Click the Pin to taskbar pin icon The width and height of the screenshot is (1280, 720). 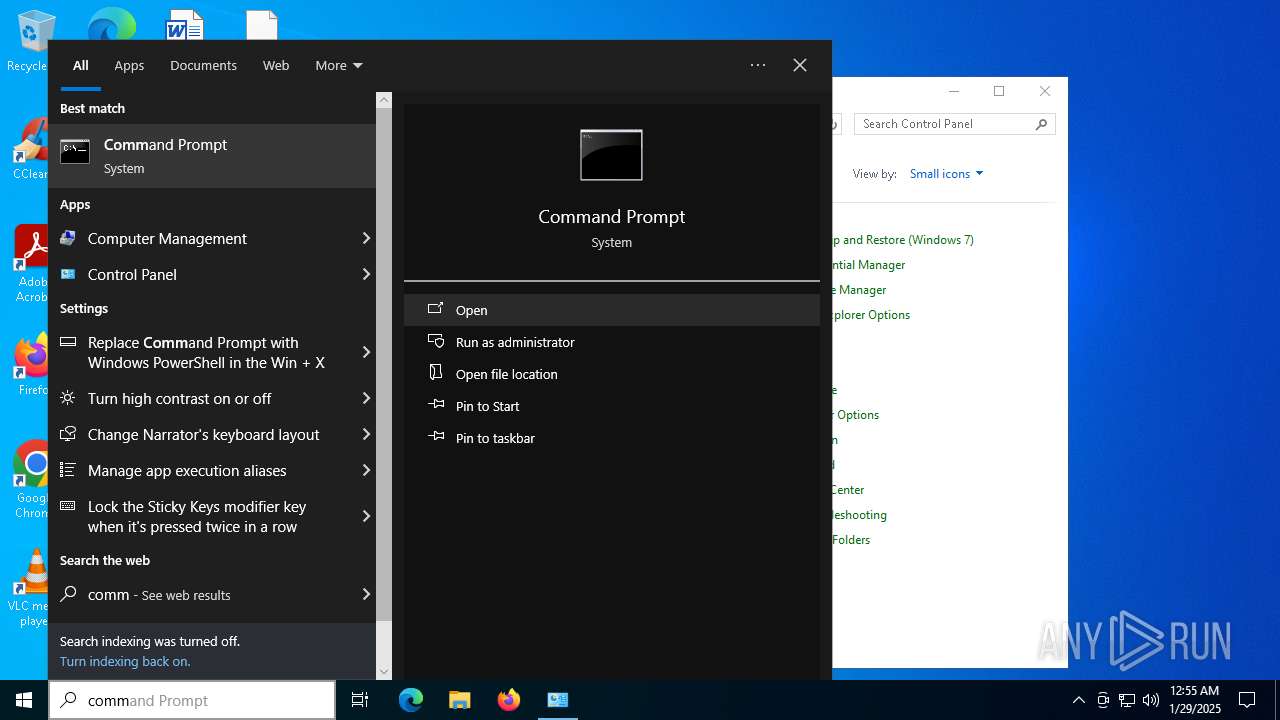point(435,437)
